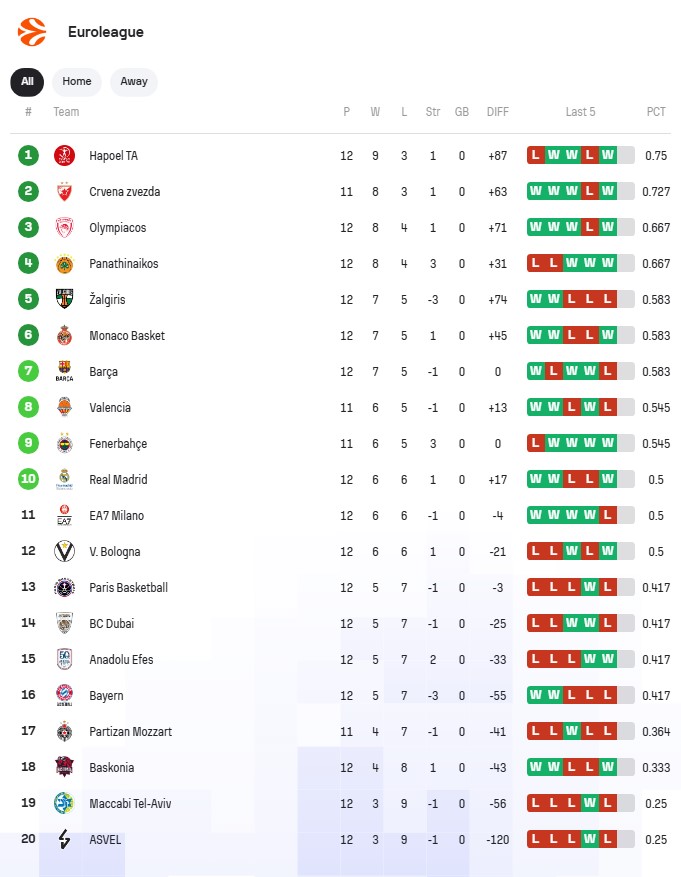Click the PCT column header

[656, 112]
